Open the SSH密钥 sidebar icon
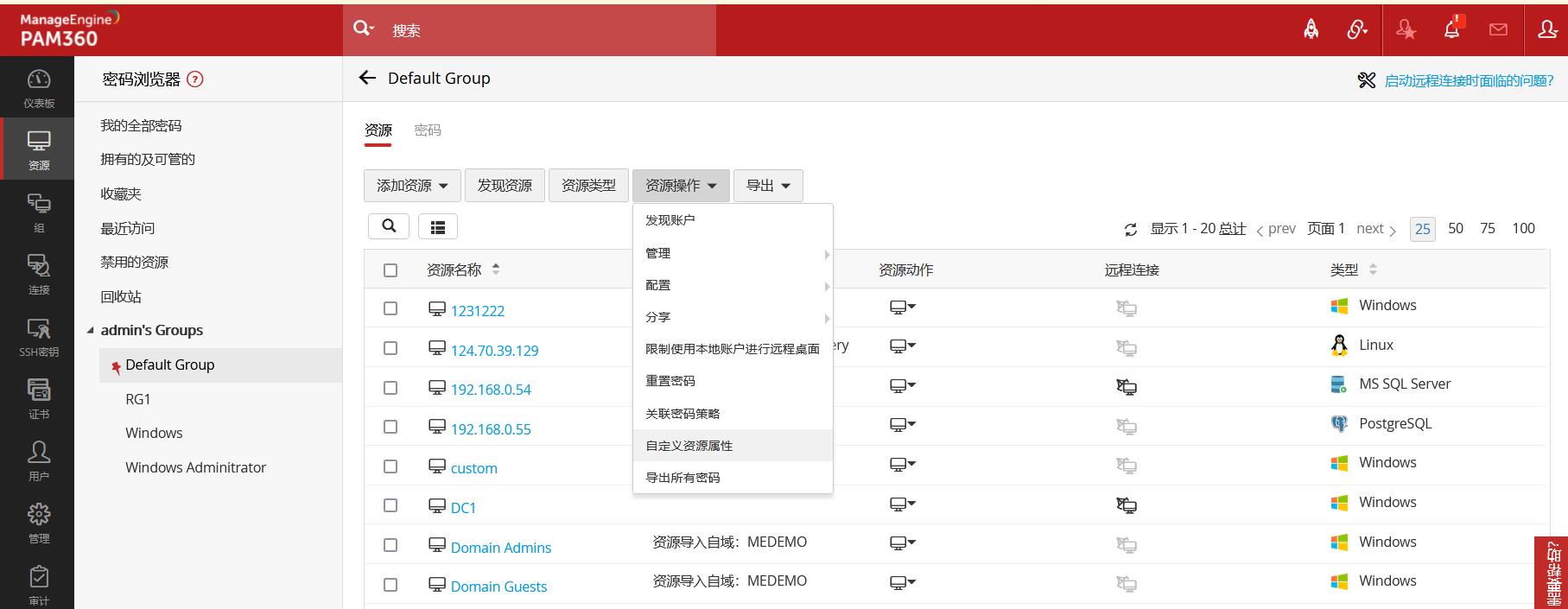The width and height of the screenshot is (1568, 609). pyautogui.click(x=38, y=337)
